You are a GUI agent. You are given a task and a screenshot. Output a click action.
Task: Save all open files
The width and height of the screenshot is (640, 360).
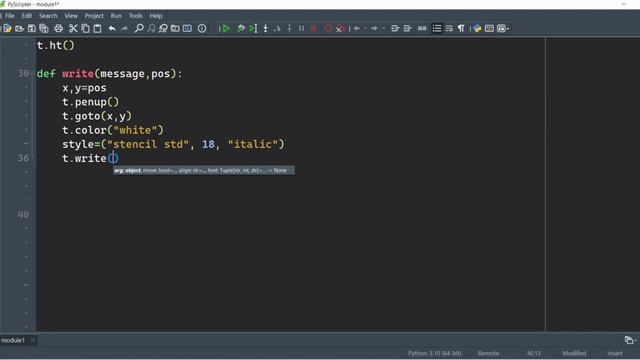[44, 29]
